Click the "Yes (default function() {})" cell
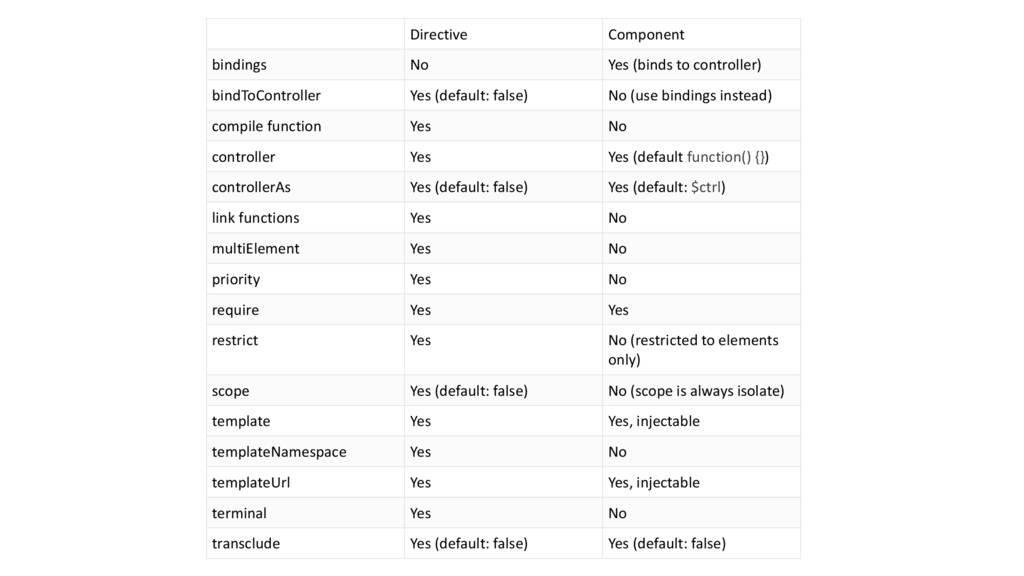 pos(689,157)
